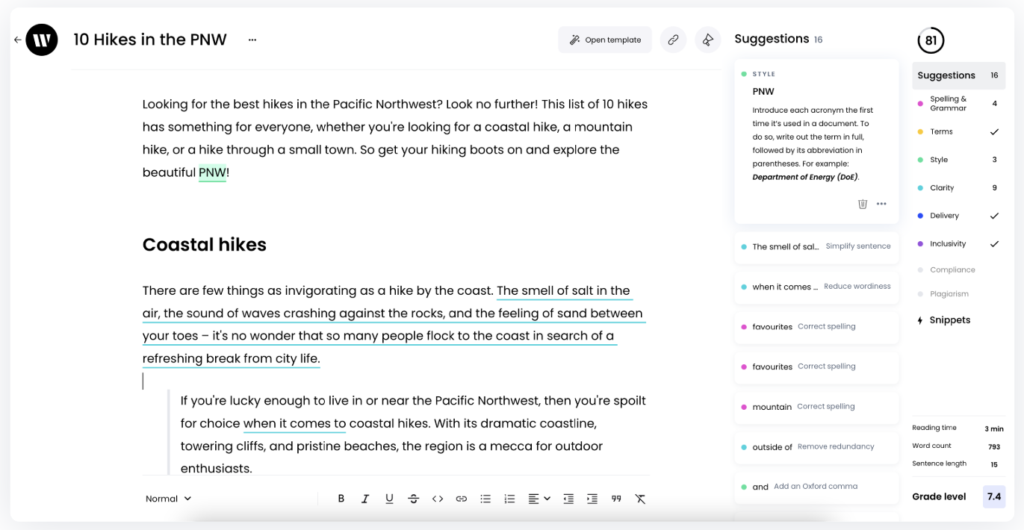1024x530 pixels.
Task: Open Snippets with lightning icon
Action: [x=944, y=320]
